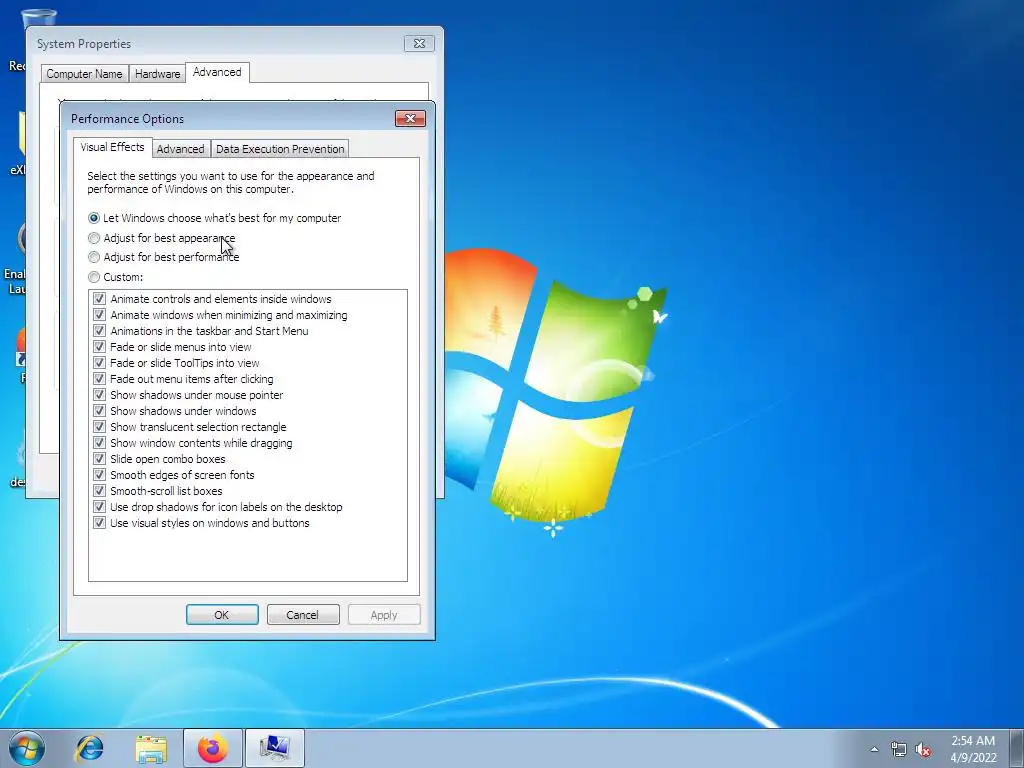
Task: Disable Show shadows under mouse pointer
Action: click(x=99, y=395)
